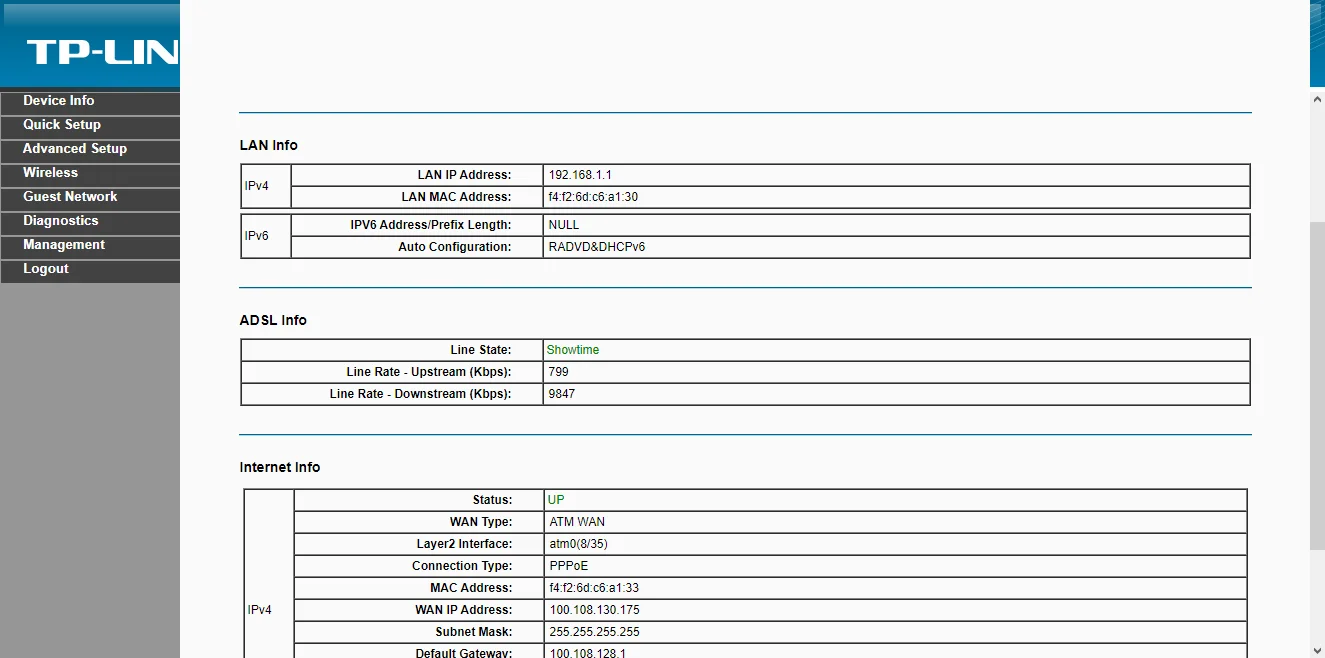1325x658 pixels.
Task: Click the Auto Configuration label
Action: (455, 247)
